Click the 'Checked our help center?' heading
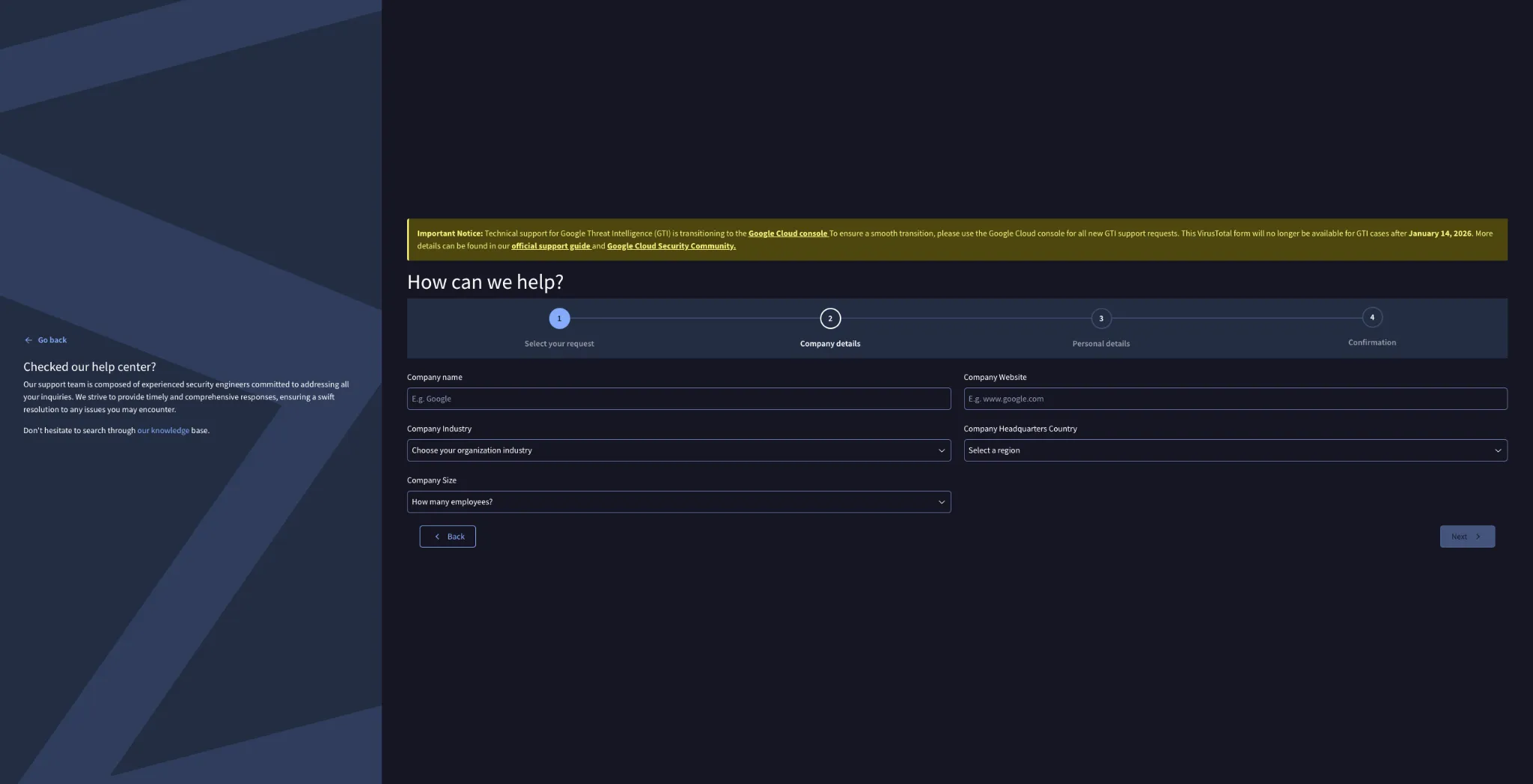Screen dimensions: 1533x784 90,367
